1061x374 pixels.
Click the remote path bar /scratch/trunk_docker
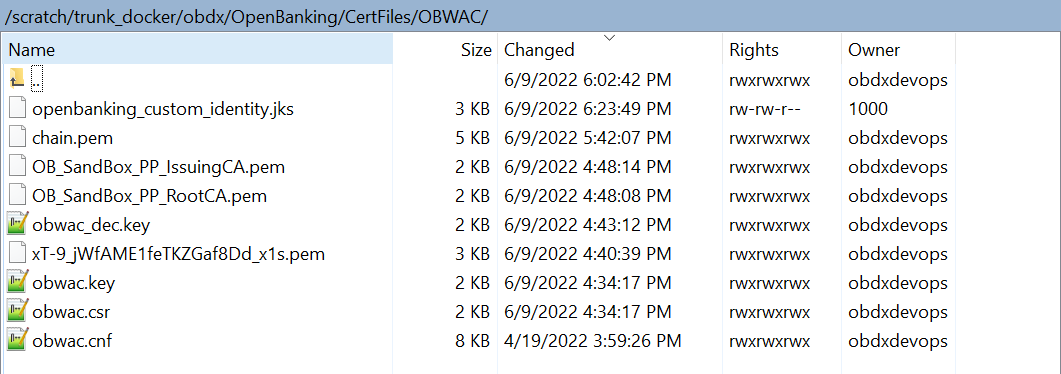[246, 18]
